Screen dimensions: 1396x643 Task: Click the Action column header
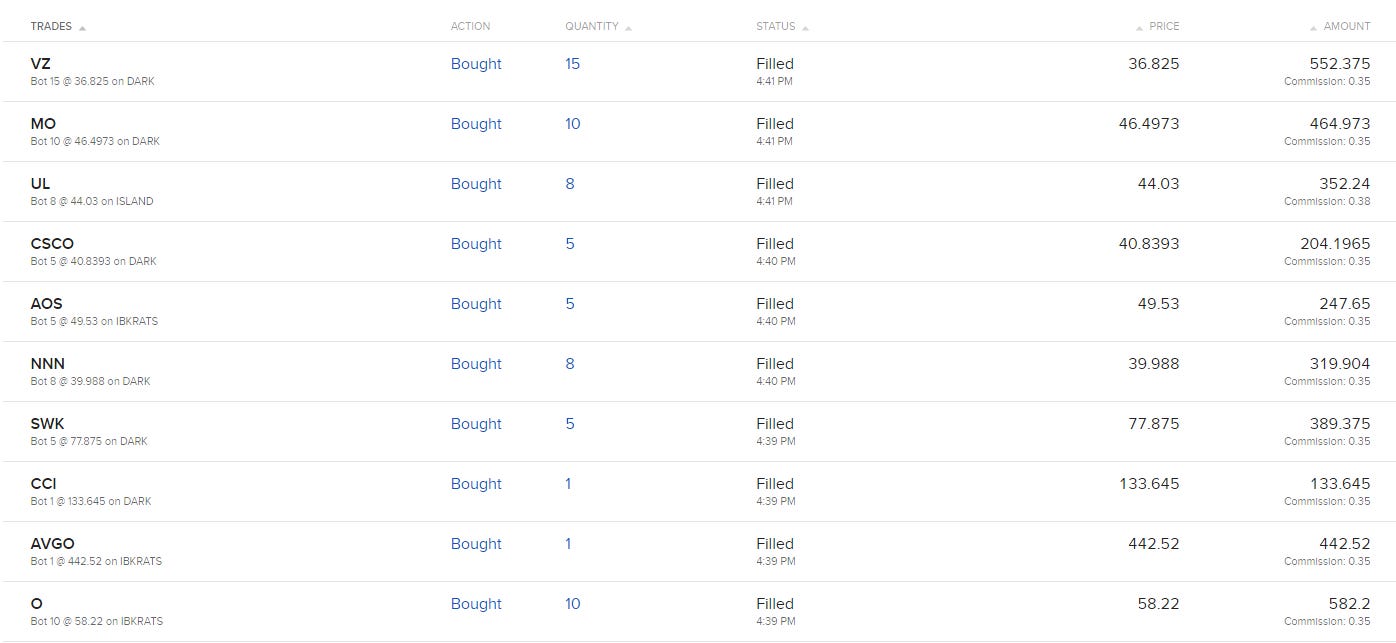pos(470,26)
